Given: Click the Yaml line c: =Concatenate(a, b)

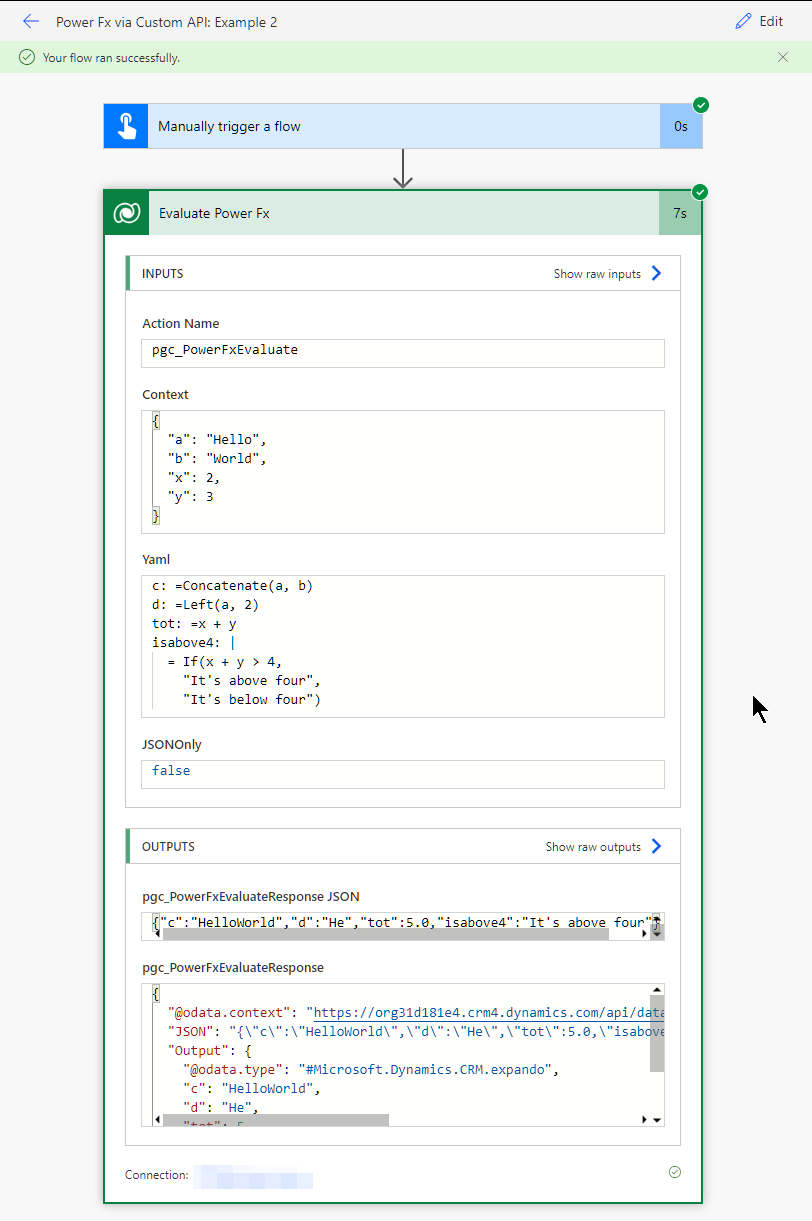Looking at the screenshot, I should point(232,586).
